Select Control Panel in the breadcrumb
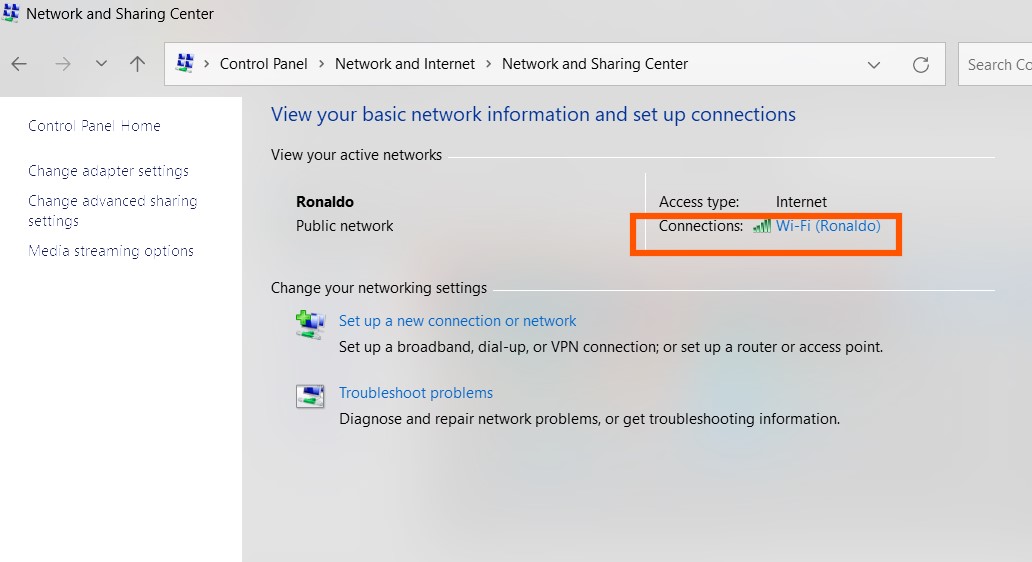This screenshot has width=1032, height=562. point(263,64)
